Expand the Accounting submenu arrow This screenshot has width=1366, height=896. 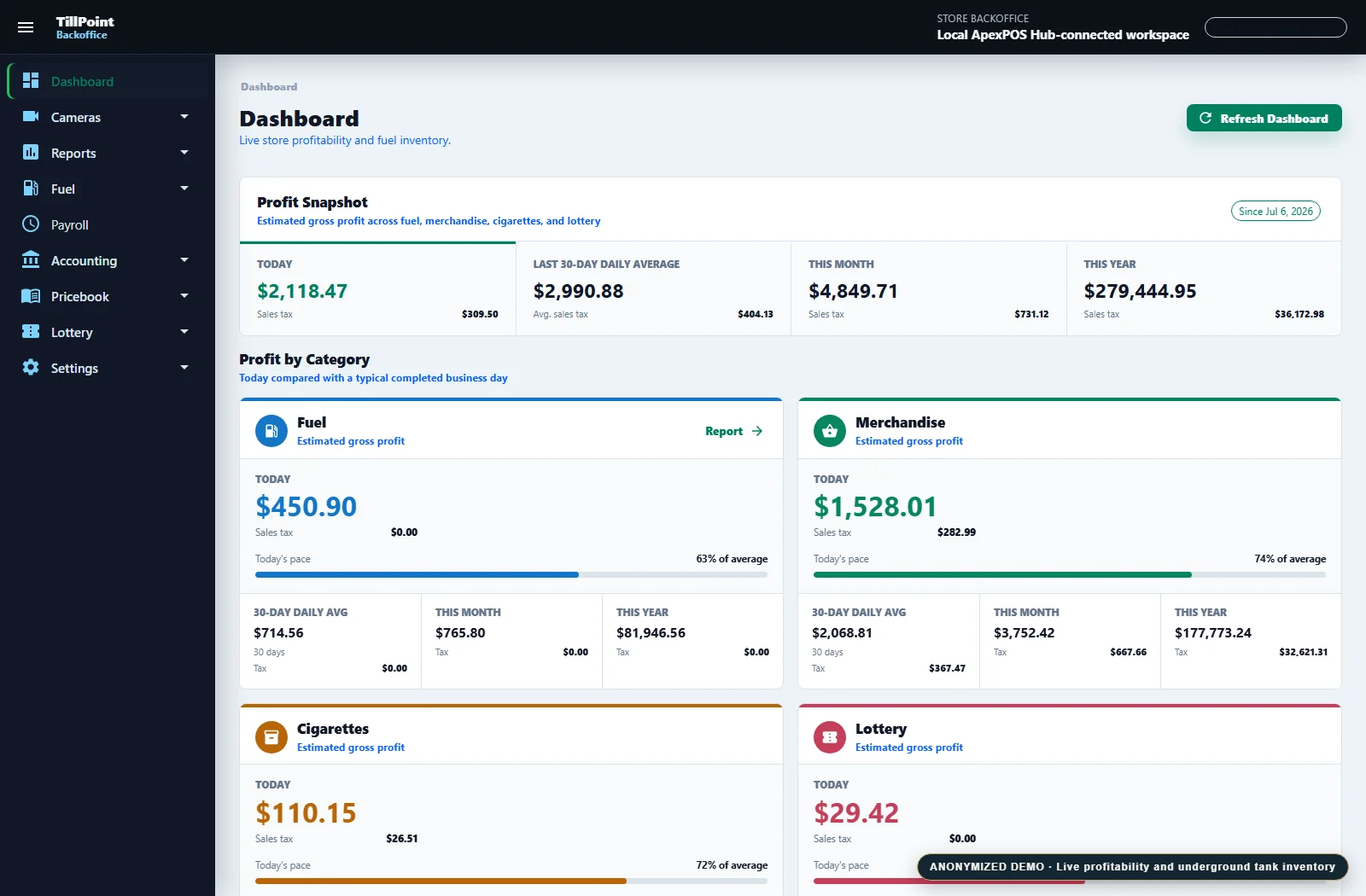click(184, 259)
